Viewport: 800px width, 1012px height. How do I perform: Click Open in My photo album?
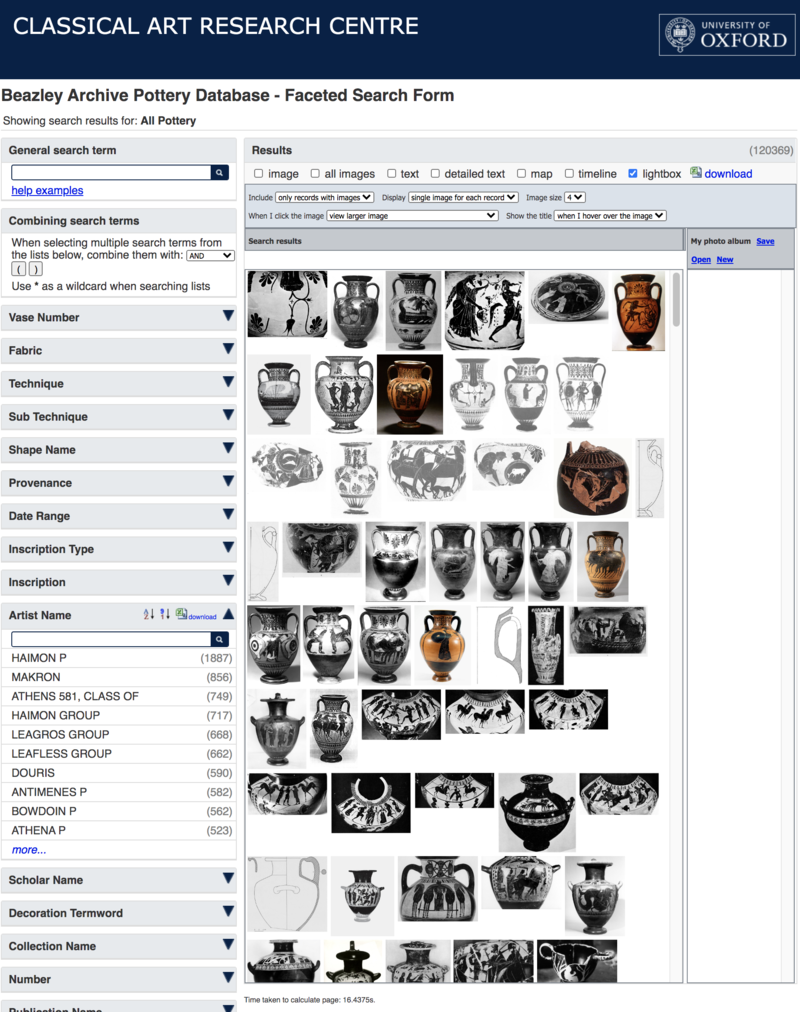pyautogui.click(x=701, y=259)
